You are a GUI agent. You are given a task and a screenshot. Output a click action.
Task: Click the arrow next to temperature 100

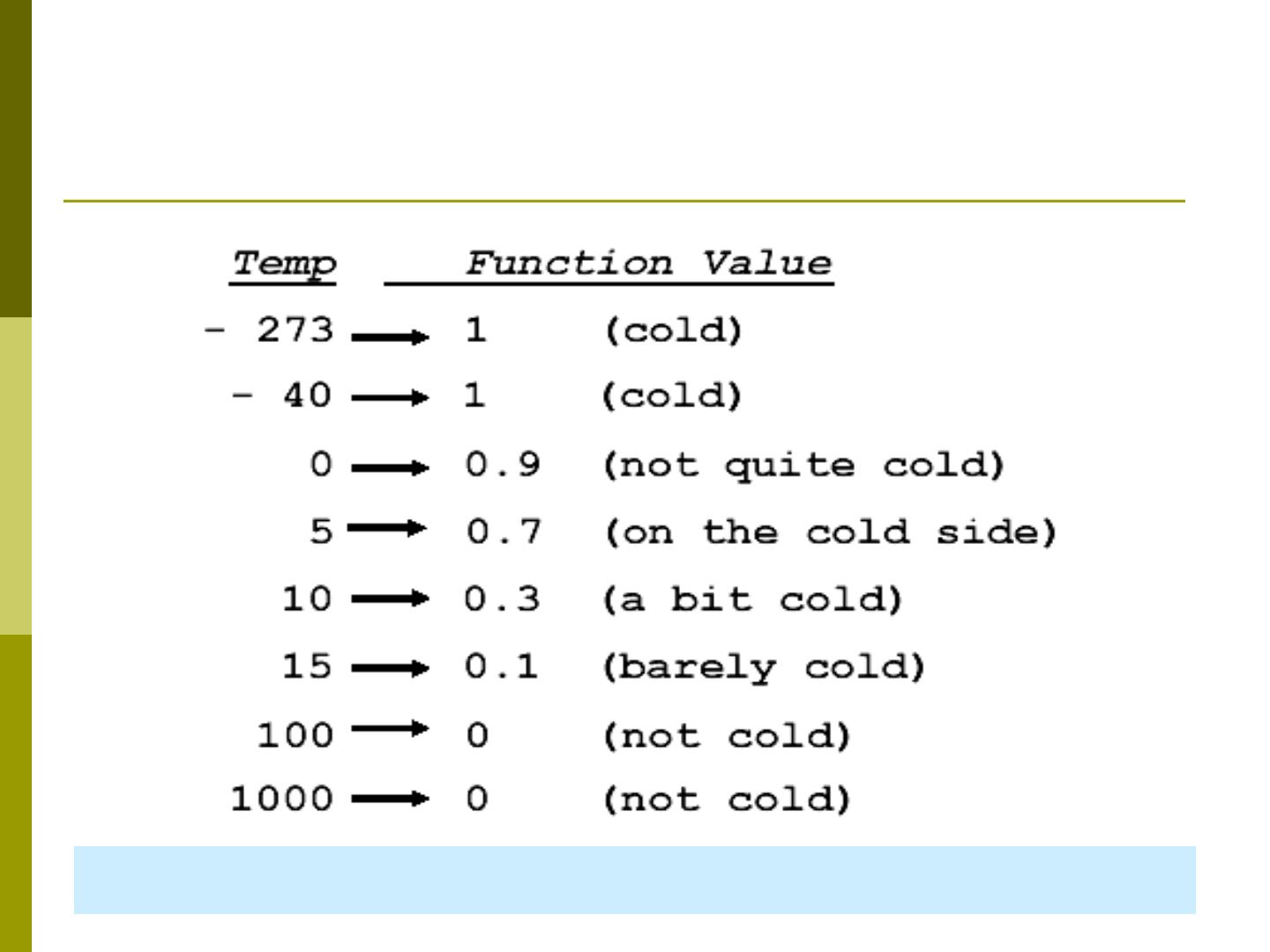[x=390, y=729]
